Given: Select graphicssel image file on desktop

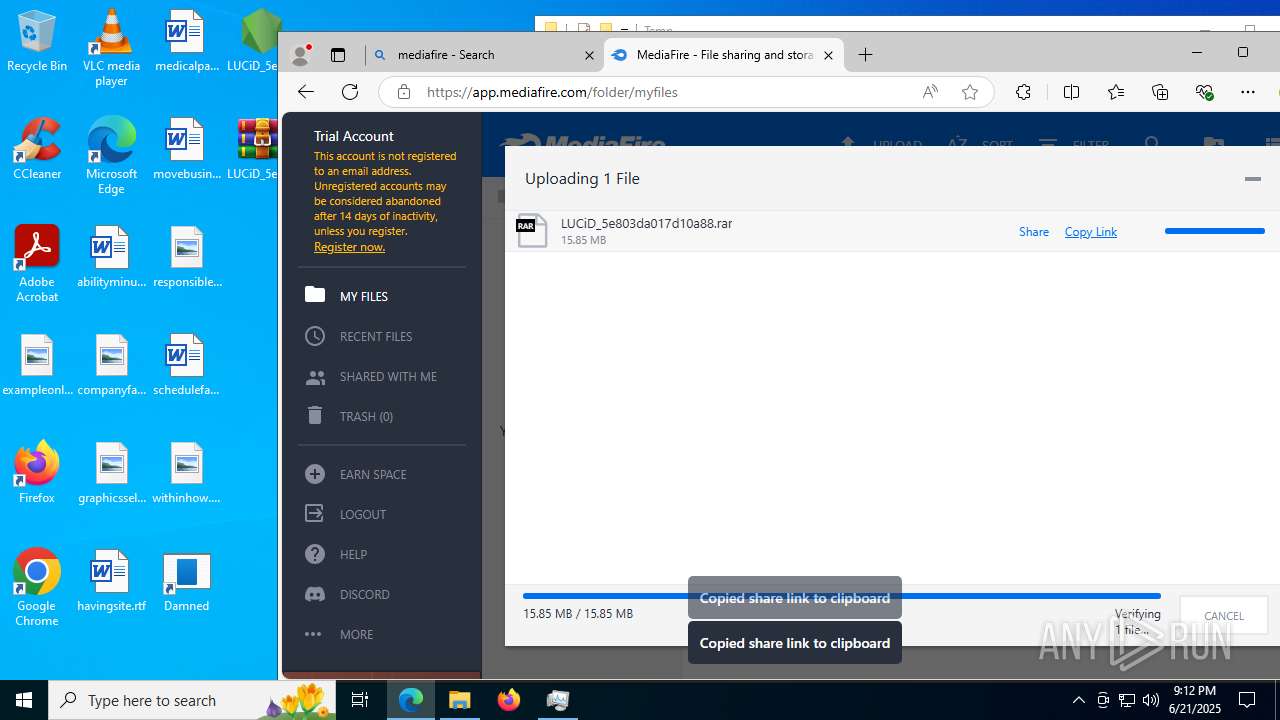Looking at the screenshot, I should [111, 473].
